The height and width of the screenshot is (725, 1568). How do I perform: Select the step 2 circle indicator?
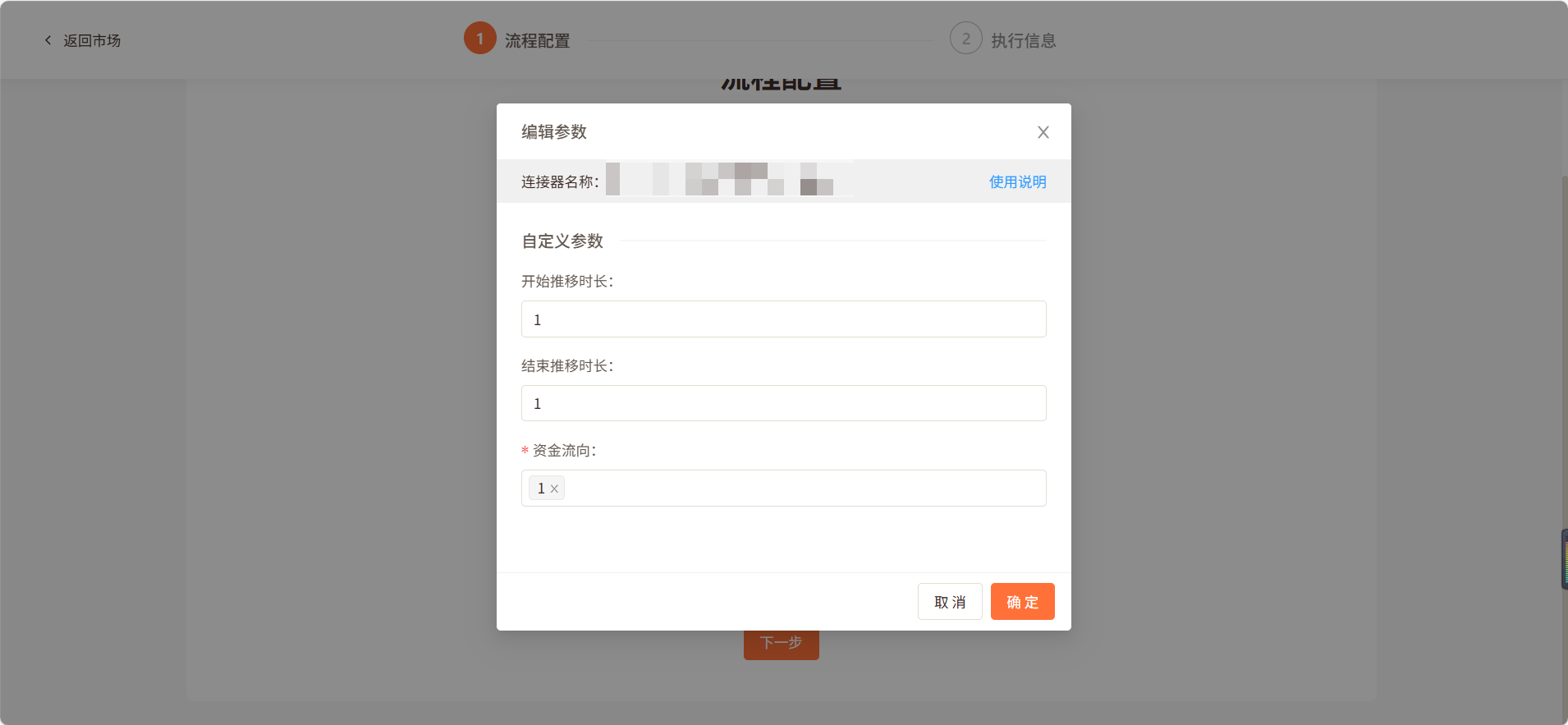[965, 39]
